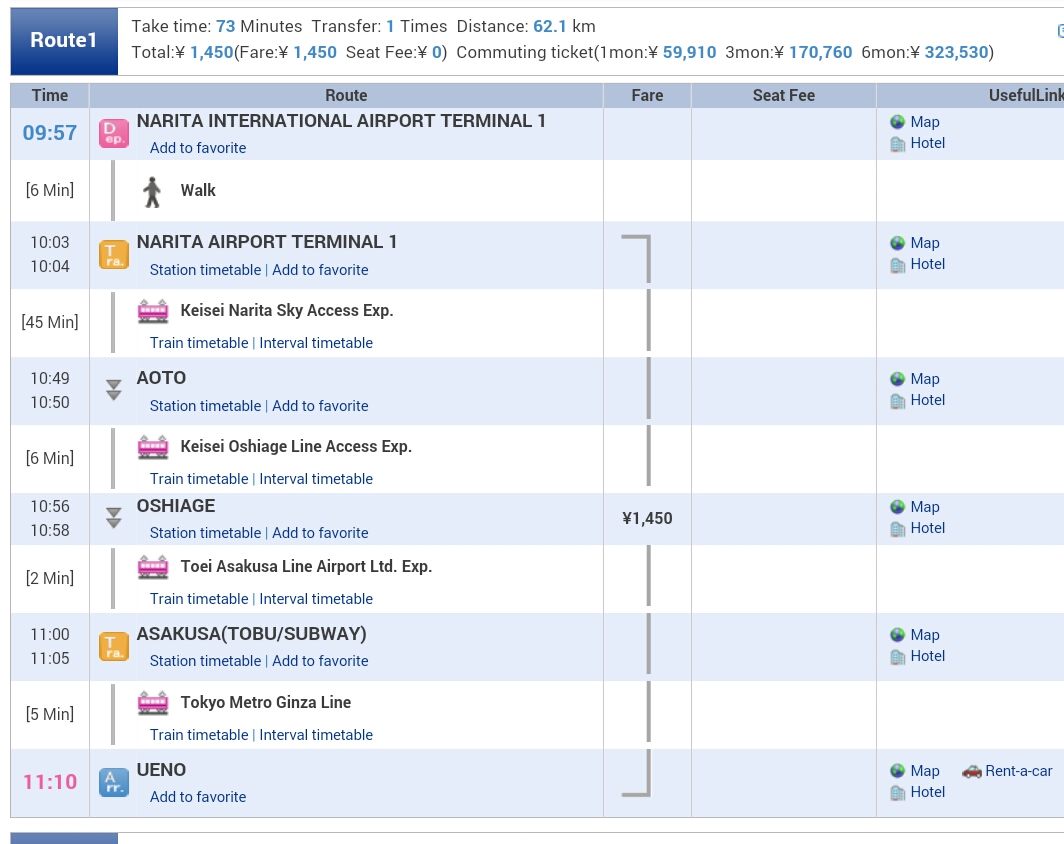Click the Time column header
The image size is (1064, 844).
tap(50, 96)
